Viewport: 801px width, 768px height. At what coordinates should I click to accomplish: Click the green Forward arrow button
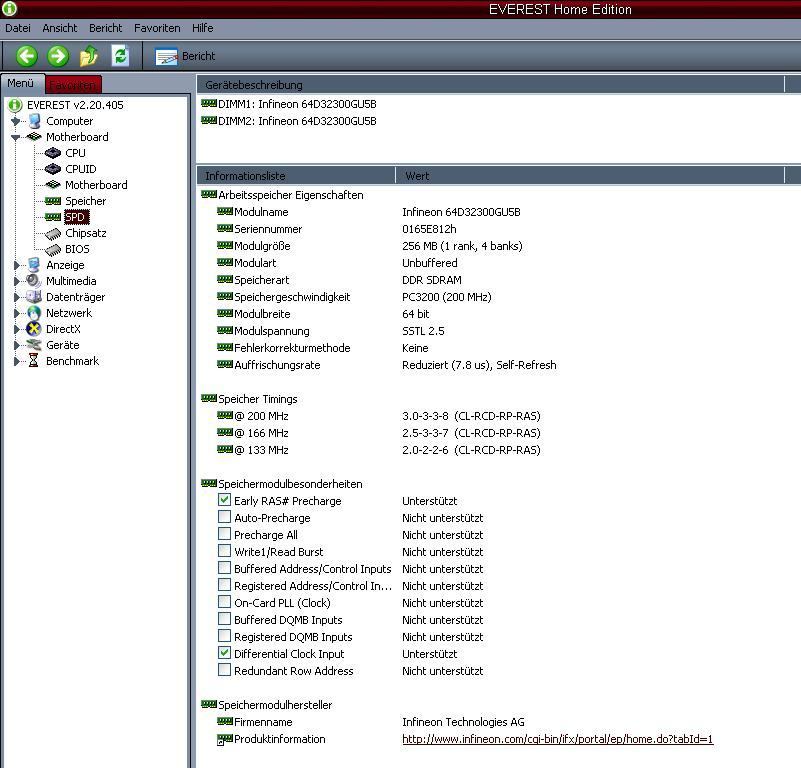point(58,56)
